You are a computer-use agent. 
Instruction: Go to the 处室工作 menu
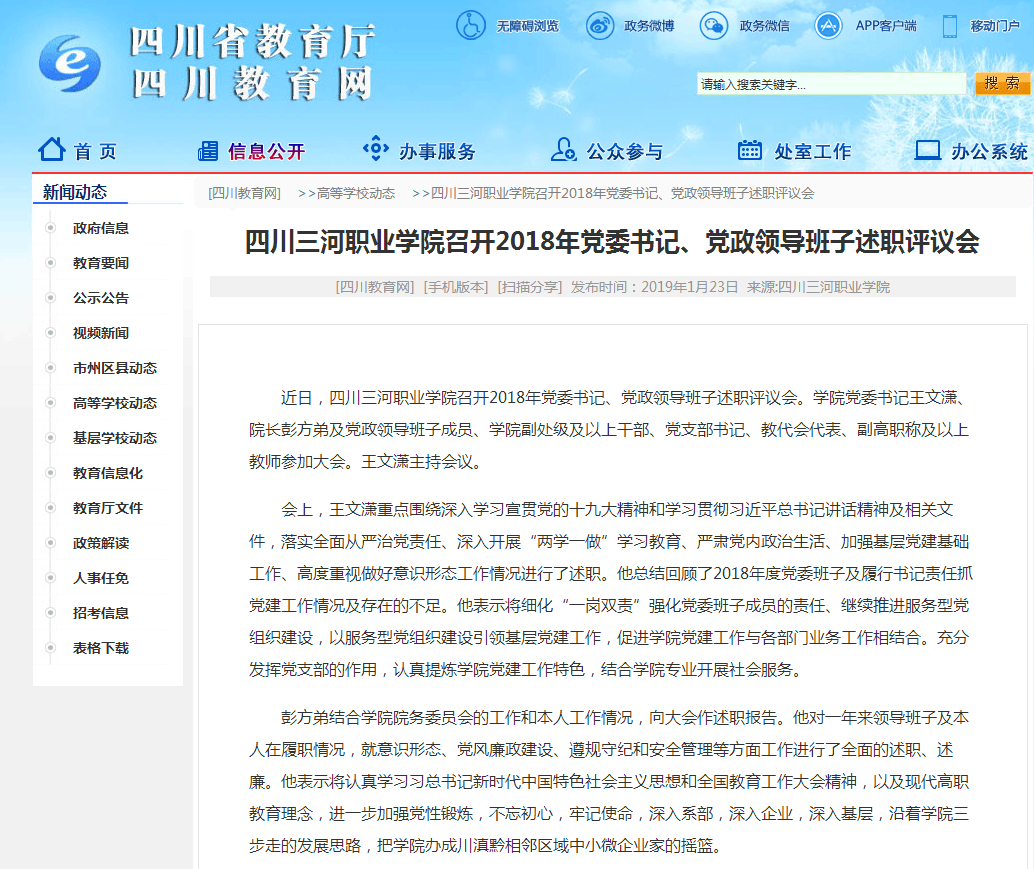(x=812, y=152)
